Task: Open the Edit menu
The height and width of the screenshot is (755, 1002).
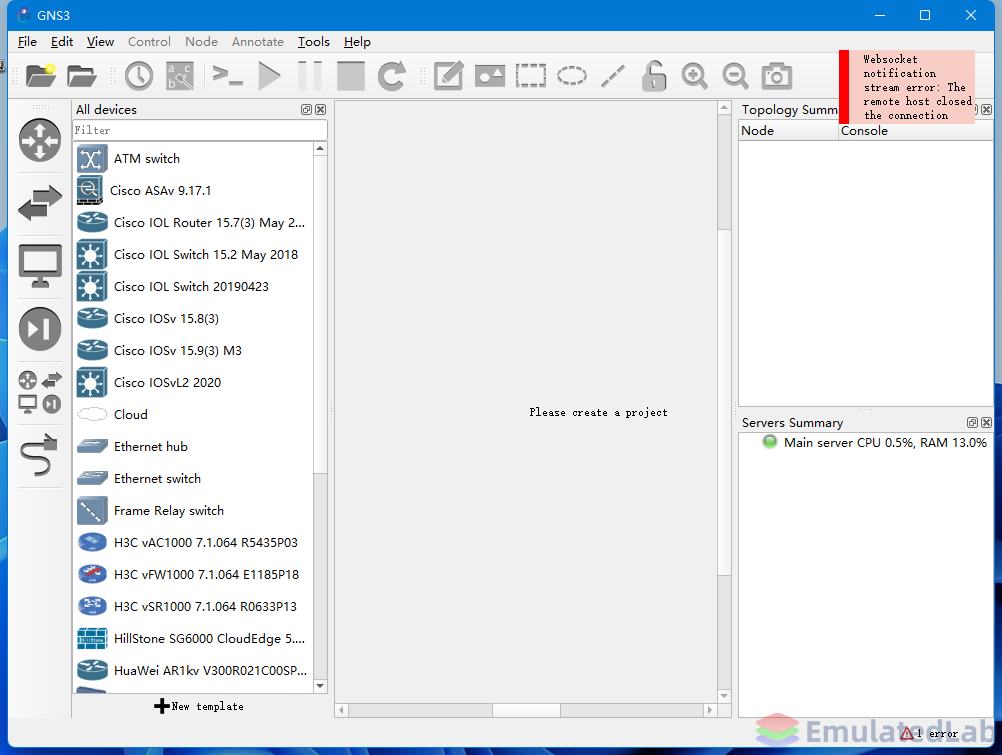Action: click(62, 42)
